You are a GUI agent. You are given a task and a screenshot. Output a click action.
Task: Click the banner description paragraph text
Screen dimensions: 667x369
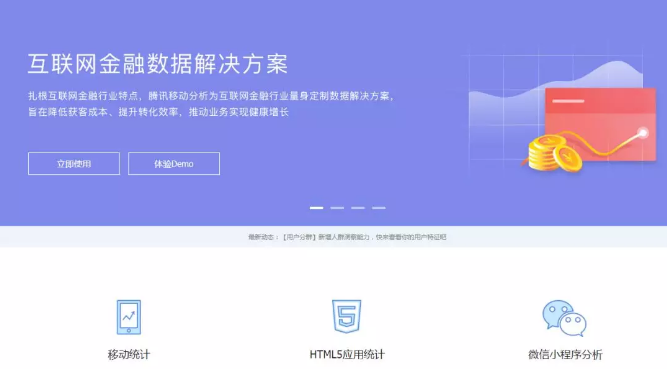point(211,104)
